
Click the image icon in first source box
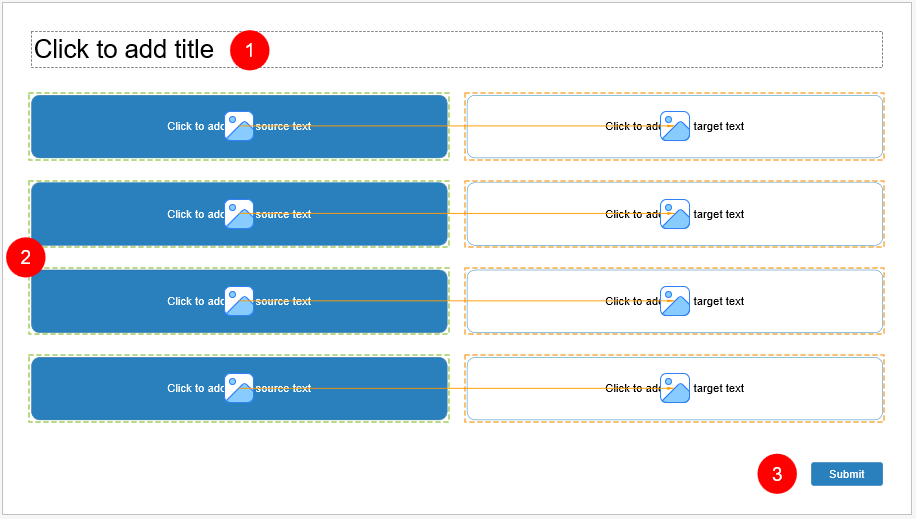tap(239, 126)
